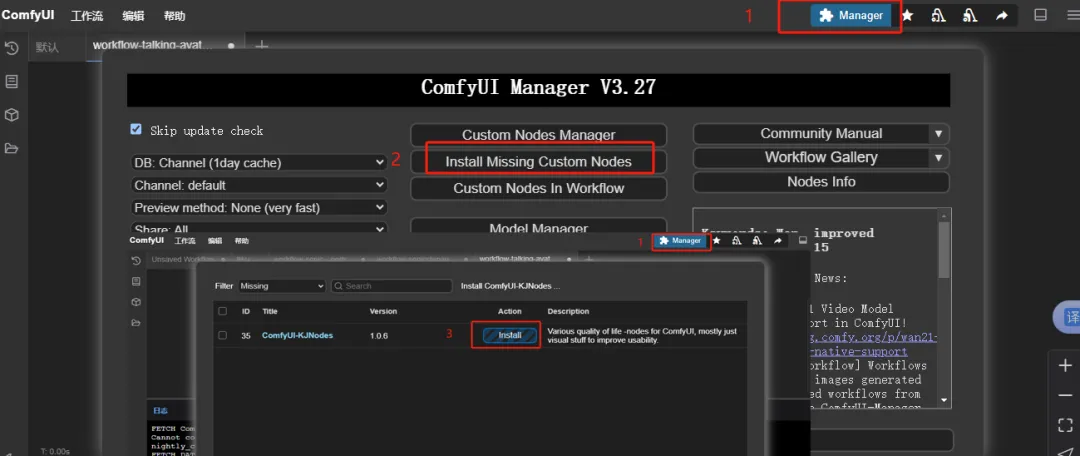Select the Unsaved Workflow tab in the lower inset
Image resolution: width=1080 pixels, height=456 pixels.
(184, 260)
